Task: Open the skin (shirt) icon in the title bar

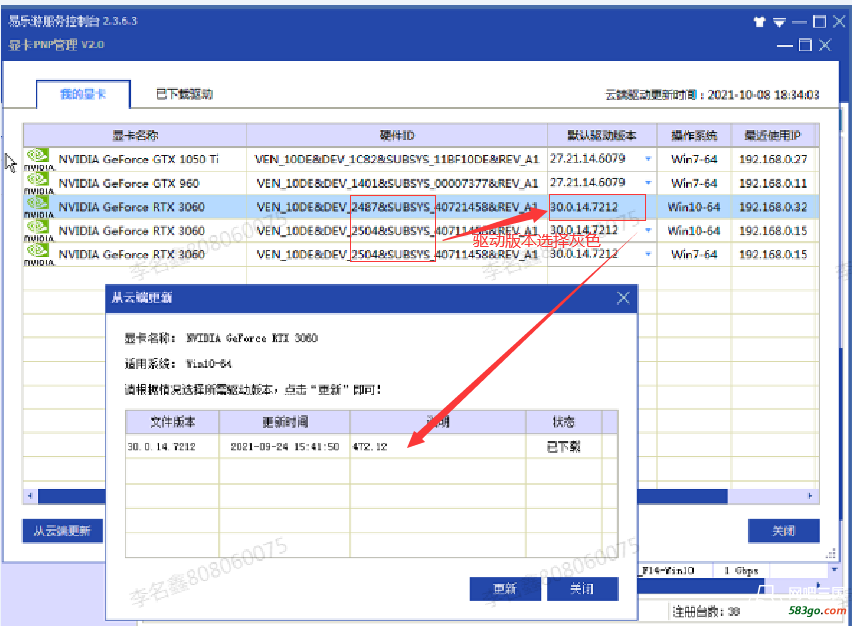Action: point(759,22)
